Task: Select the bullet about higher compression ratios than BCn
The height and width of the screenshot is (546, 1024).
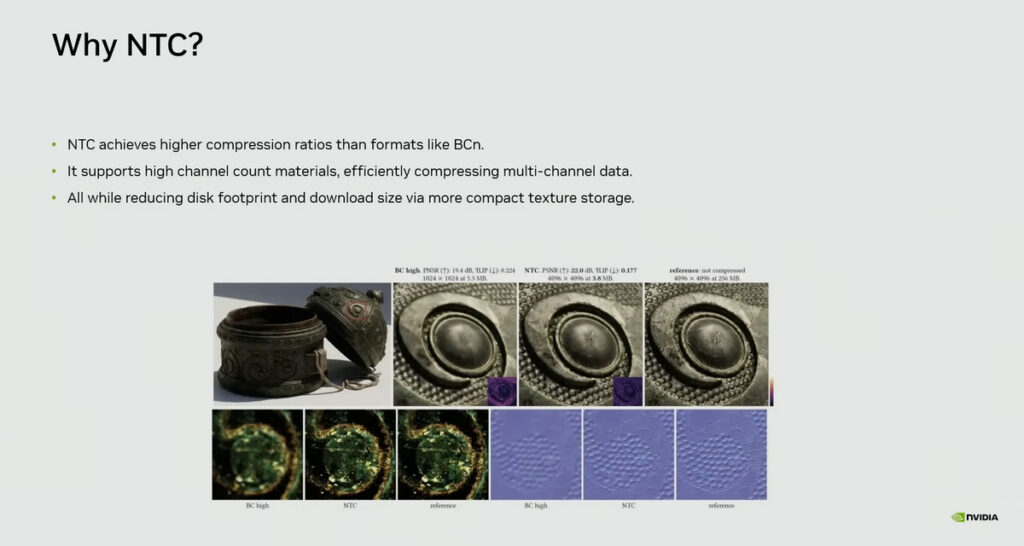Action: [275, 144]
